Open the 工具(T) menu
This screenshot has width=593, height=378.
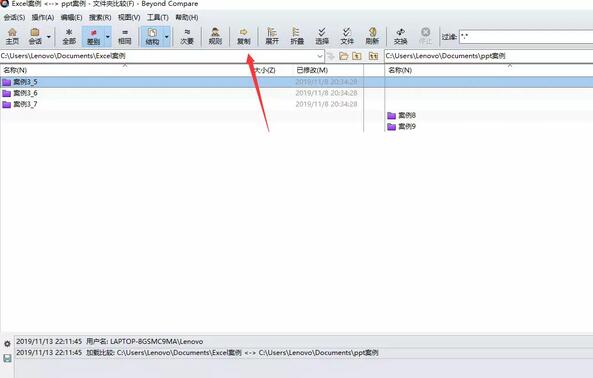pos(158,17)
